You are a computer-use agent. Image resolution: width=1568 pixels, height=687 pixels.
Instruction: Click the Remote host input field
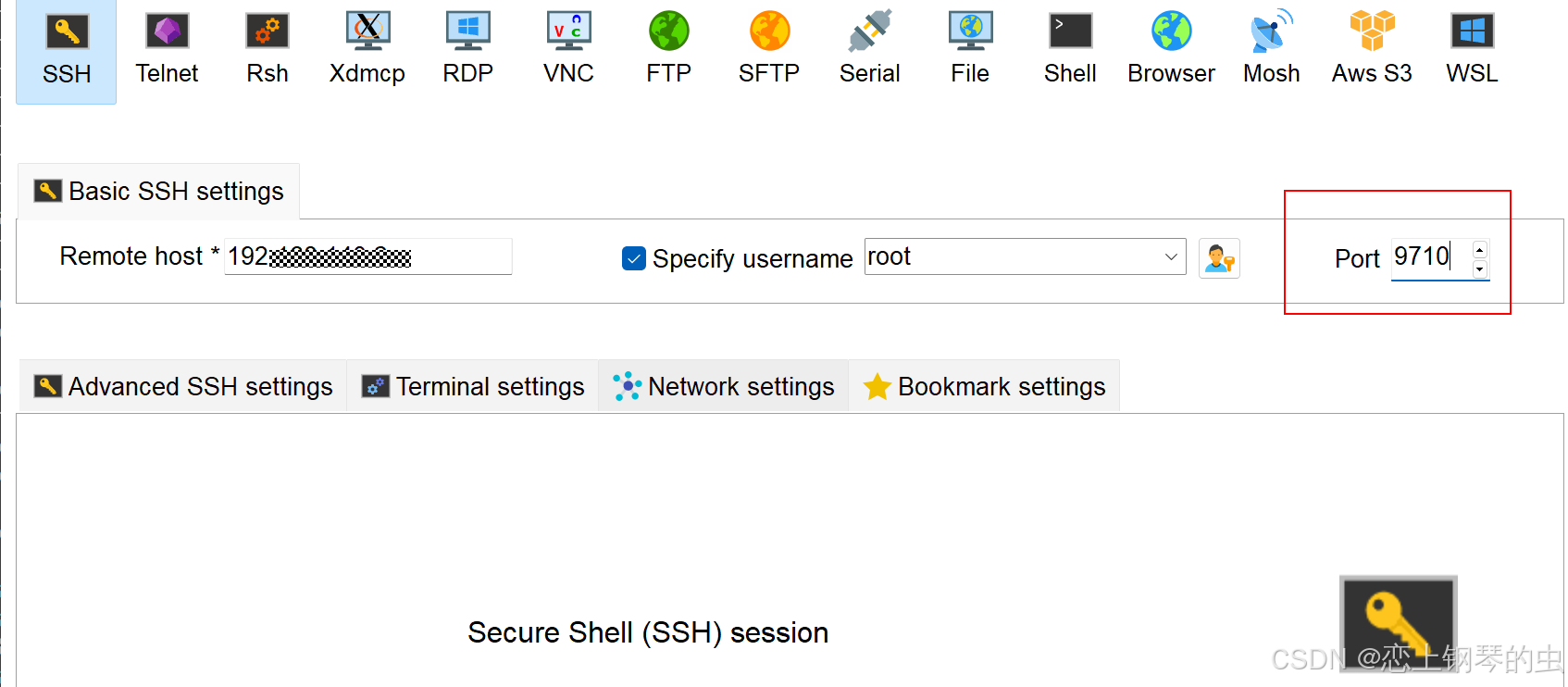point(367,256)
